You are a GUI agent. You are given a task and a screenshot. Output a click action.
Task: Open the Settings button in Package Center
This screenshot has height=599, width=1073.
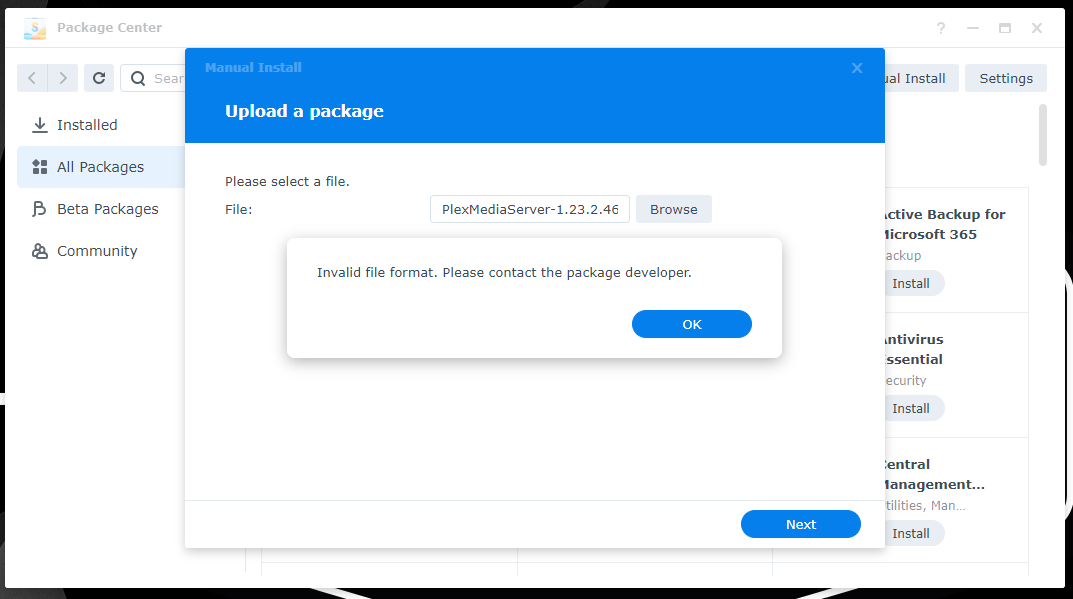coord(1005,78)
